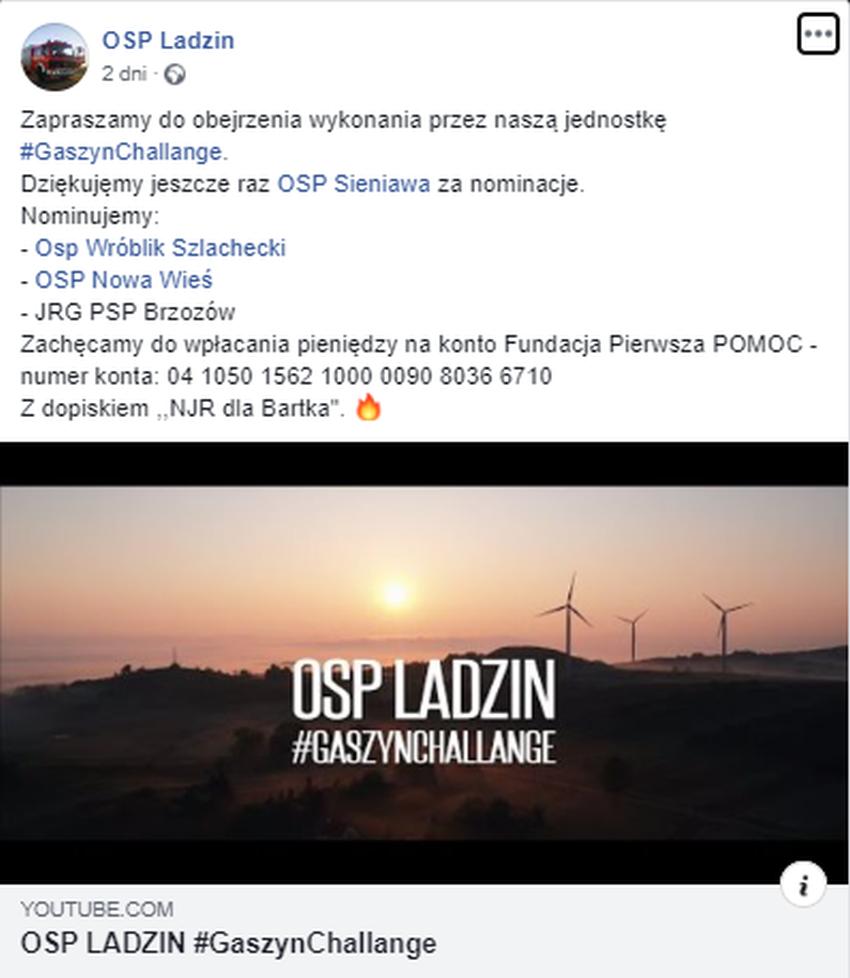
Task: Click the public globe privacy icon
Action: click(175, 75)
